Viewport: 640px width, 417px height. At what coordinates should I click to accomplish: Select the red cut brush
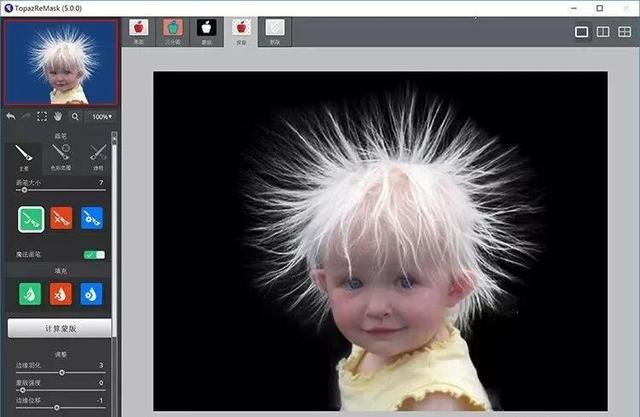(61, 219)
